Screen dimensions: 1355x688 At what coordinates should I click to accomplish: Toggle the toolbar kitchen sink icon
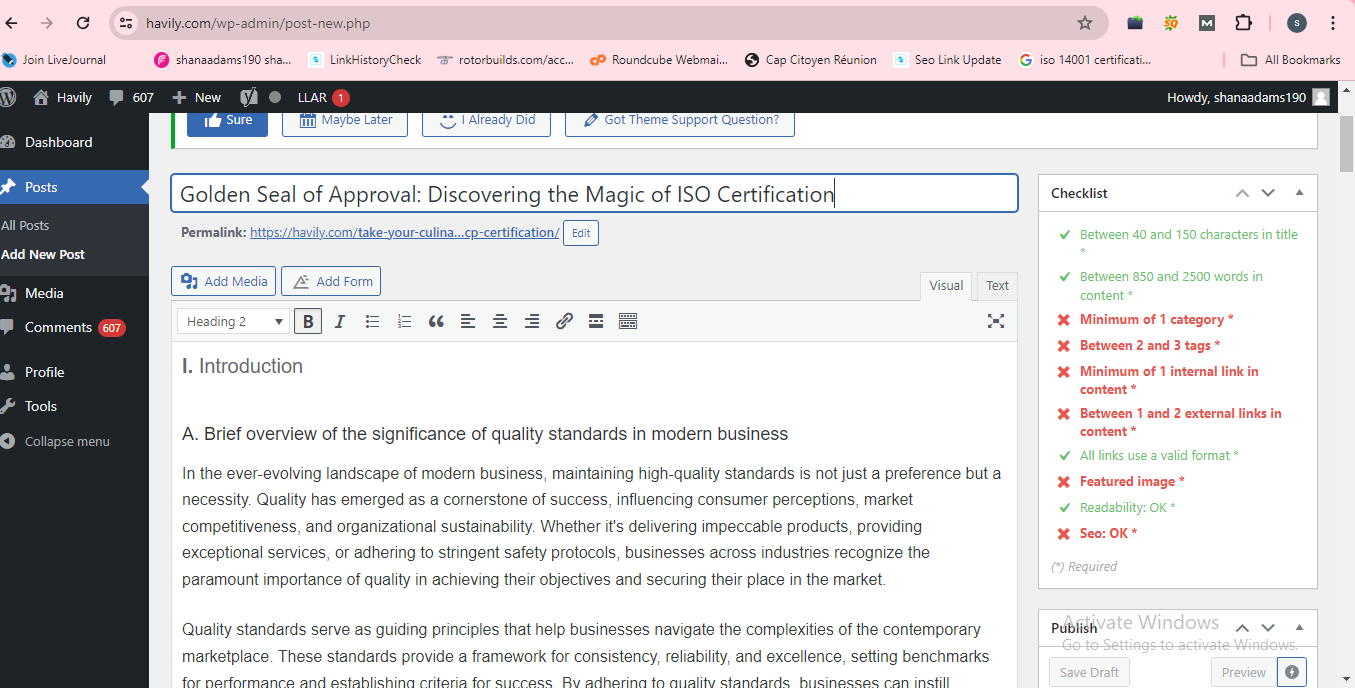pyautogui.click(x=628, y=321)
